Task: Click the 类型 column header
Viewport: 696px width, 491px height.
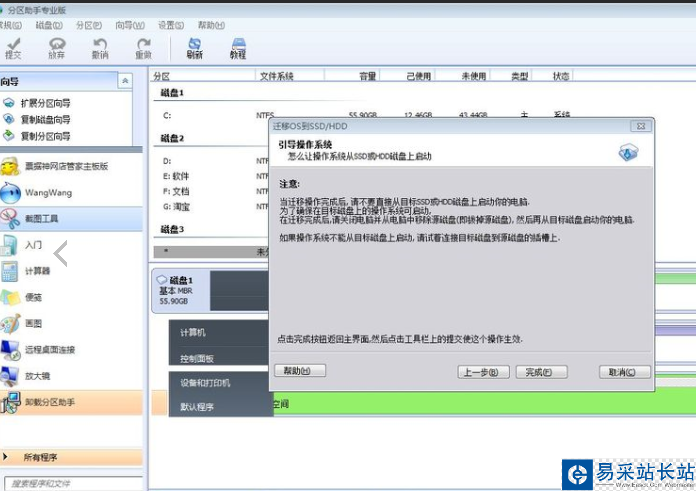Action: pos(511,76)
